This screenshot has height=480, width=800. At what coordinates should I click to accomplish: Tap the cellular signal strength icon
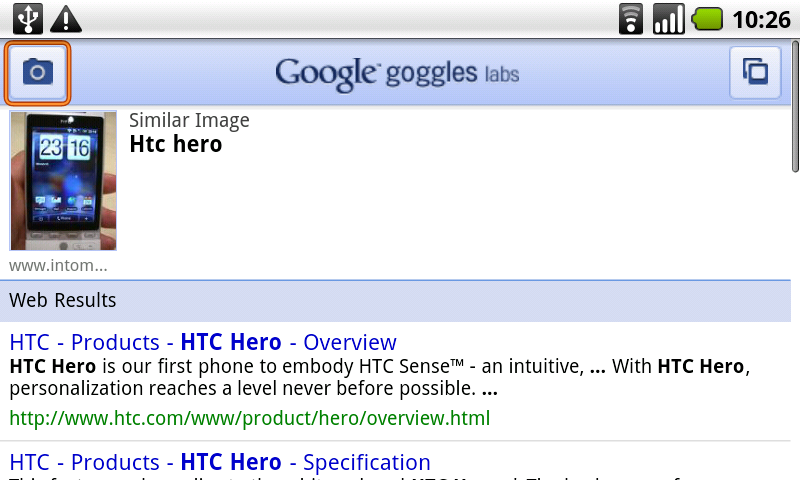(x=667, y=18)
